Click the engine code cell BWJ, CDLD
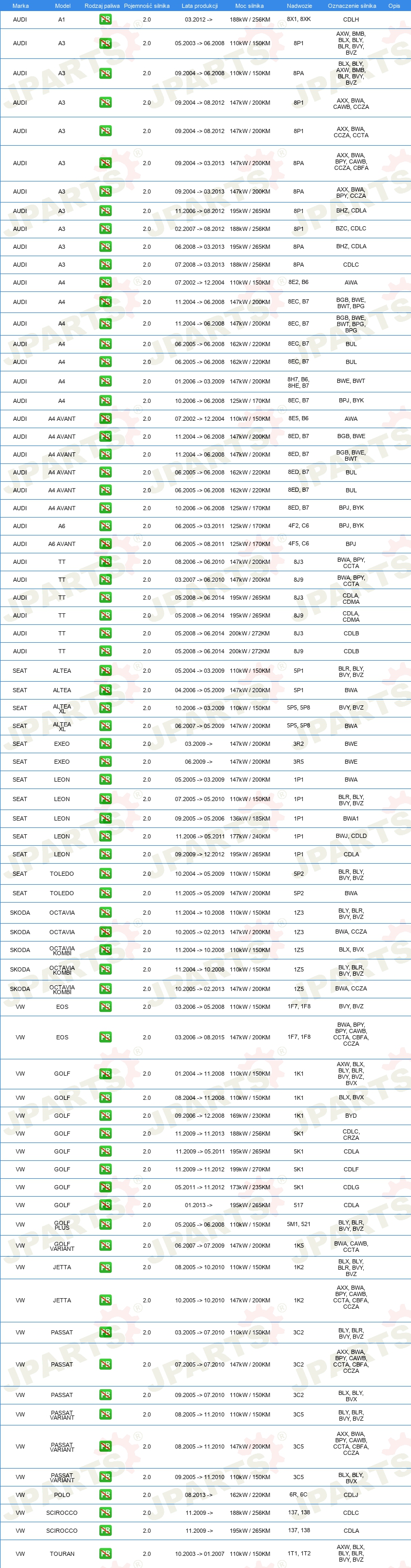Viewport: 411px width, 1568px height. (351, 836)
